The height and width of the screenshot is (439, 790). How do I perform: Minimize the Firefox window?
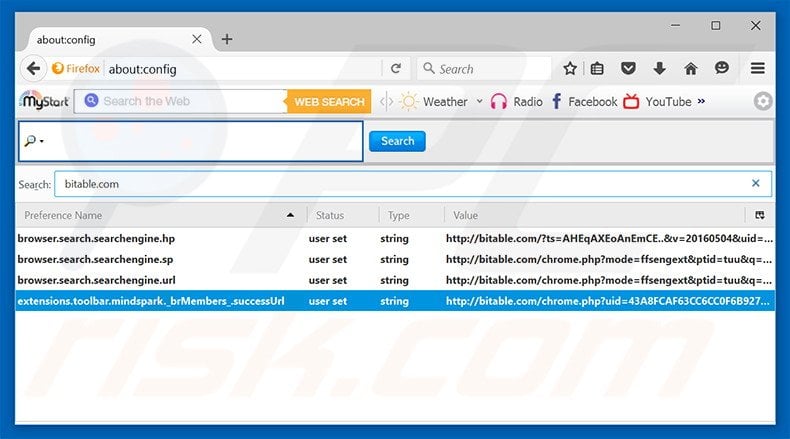coord(676,25)
